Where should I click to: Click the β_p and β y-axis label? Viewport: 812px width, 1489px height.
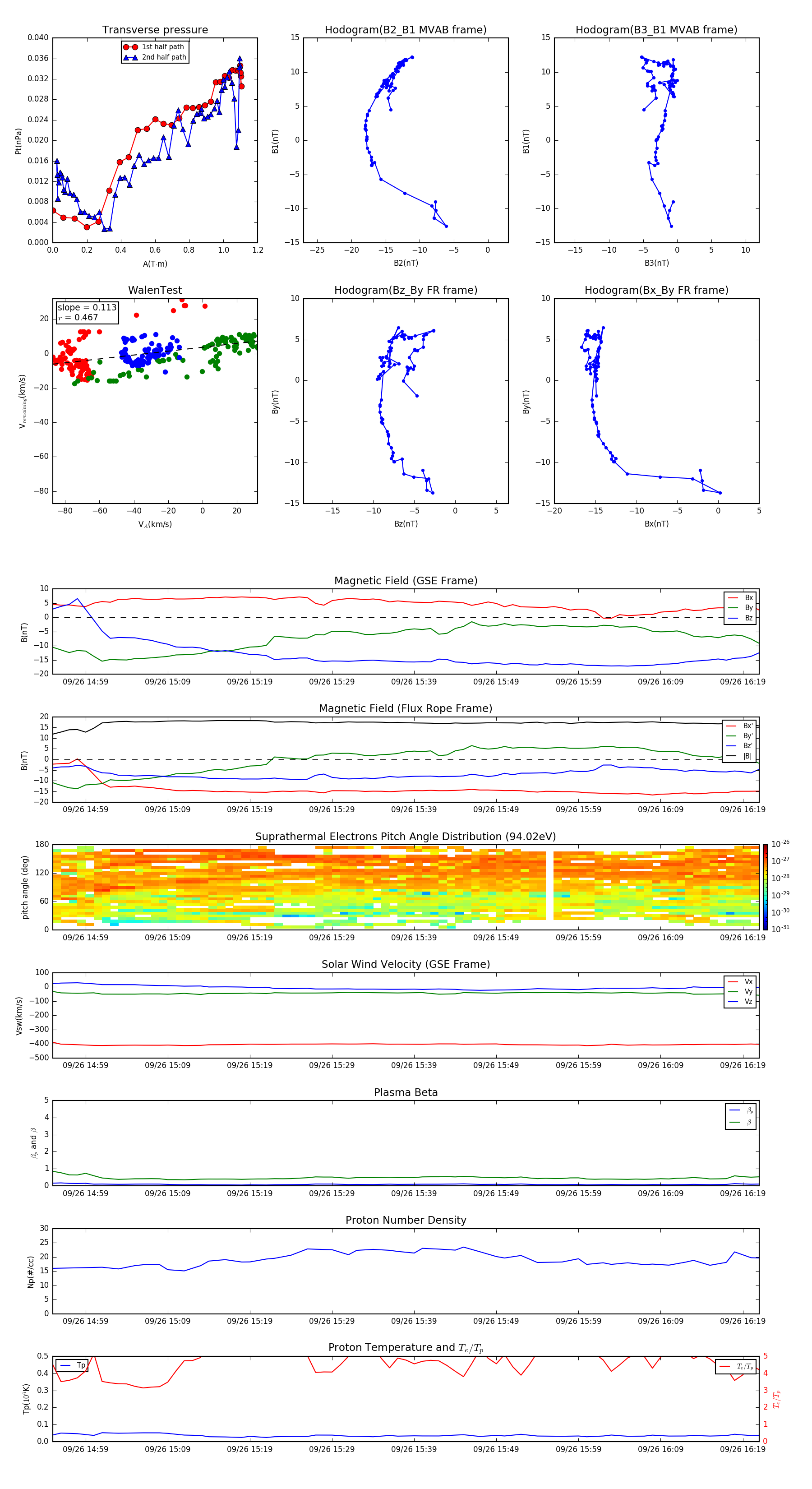click(33, 1143)
